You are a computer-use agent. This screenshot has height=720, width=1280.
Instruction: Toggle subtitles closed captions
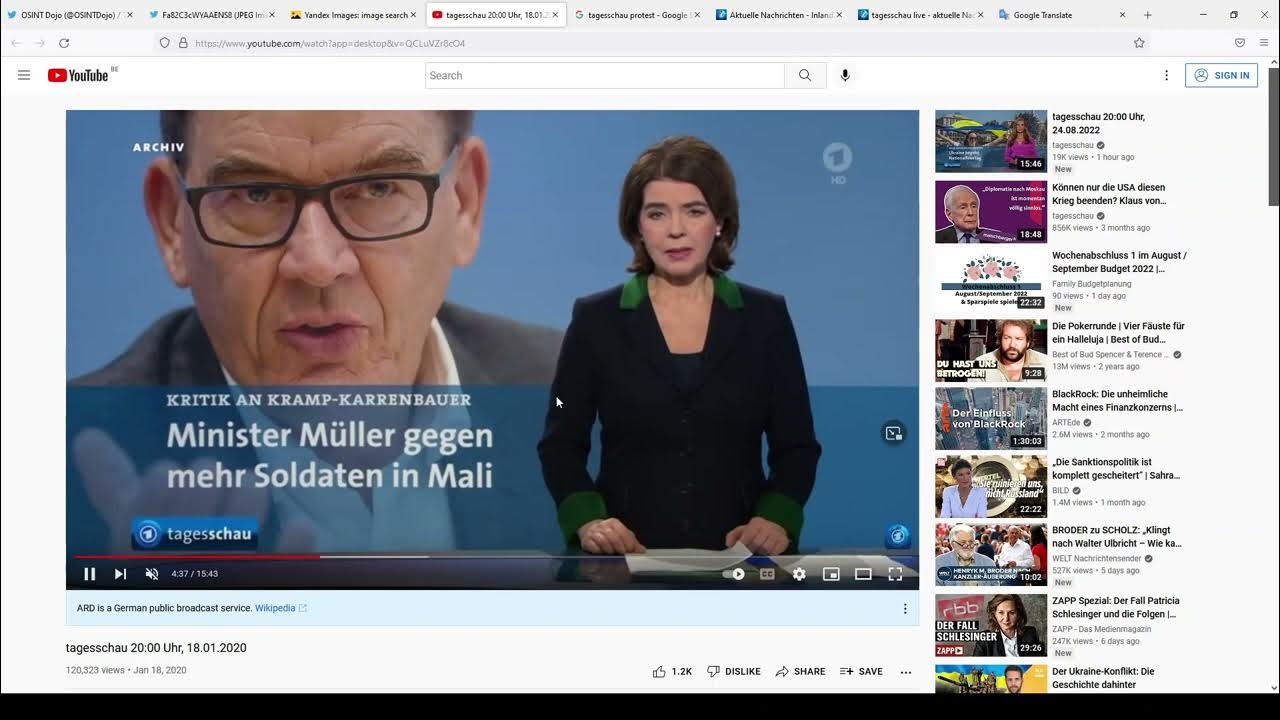coord(767,574)
